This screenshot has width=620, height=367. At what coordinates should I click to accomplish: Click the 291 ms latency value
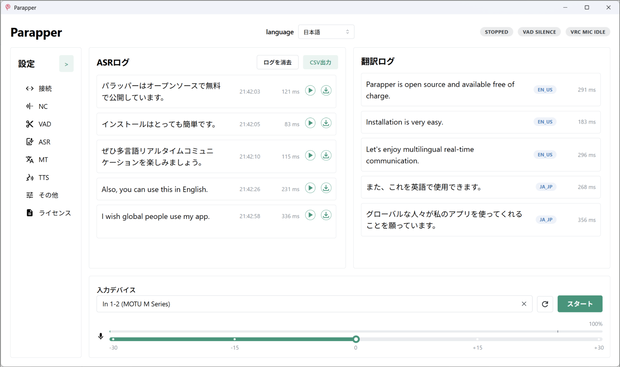point(586,90)
